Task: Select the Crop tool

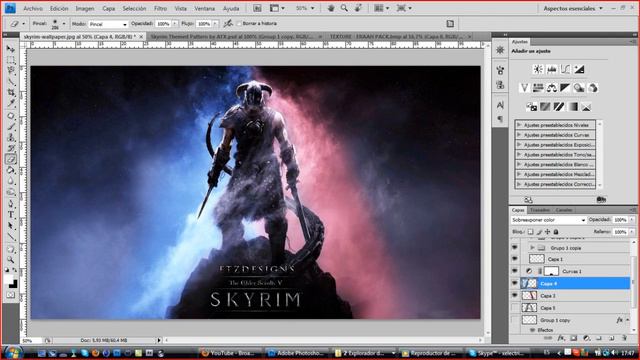Action: (11, 93)
